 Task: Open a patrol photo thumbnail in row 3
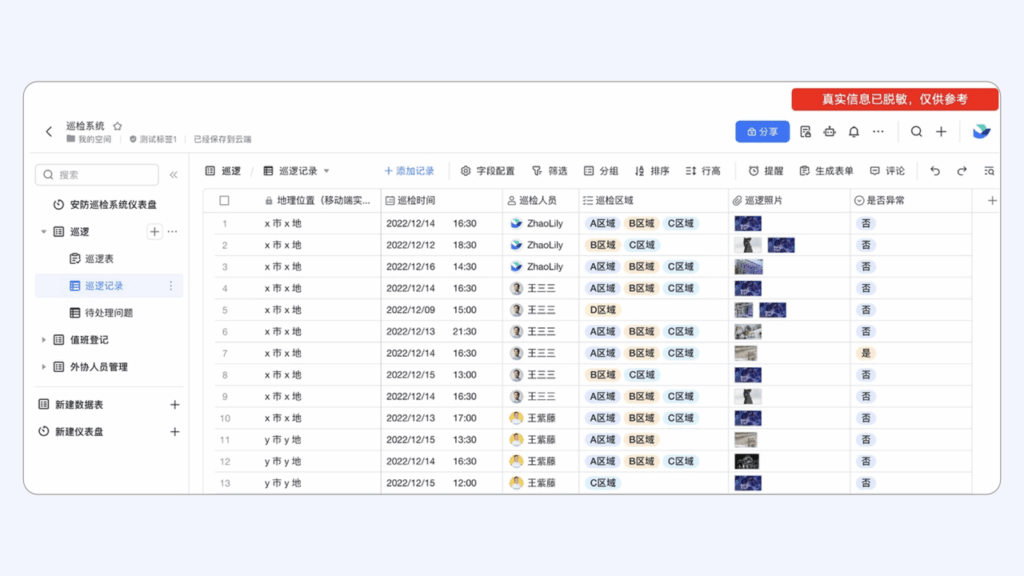[751, 266]
